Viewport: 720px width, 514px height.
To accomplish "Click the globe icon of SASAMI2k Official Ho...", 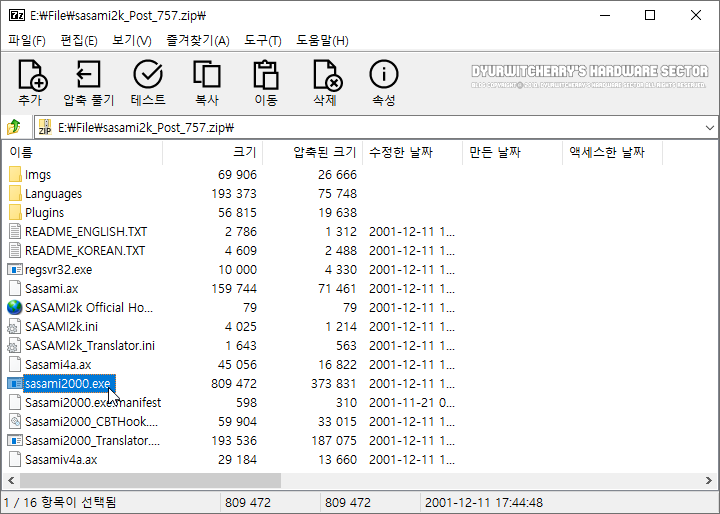I will [15, 307].
